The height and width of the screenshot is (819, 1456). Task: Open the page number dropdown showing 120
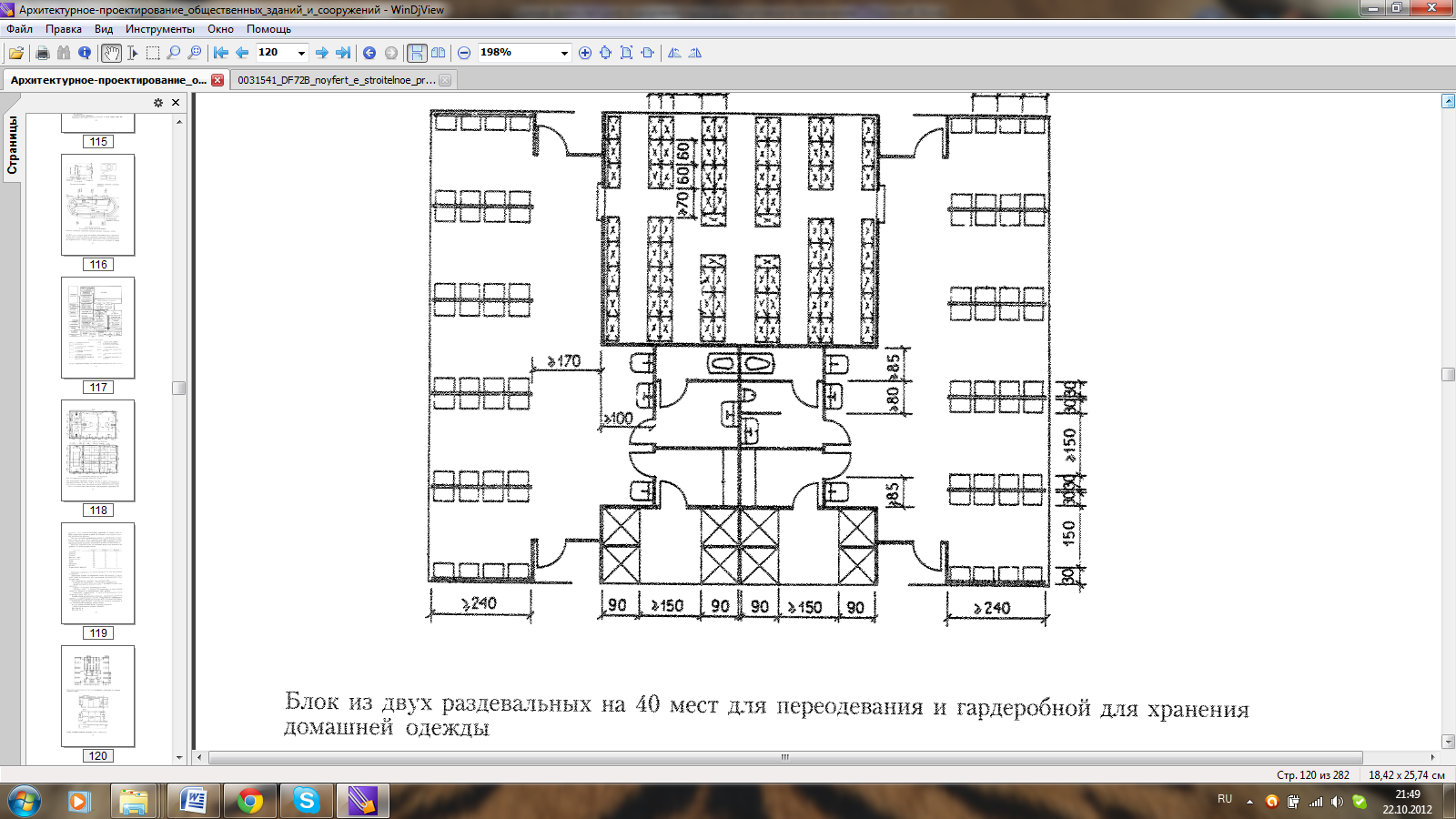[301, 53]
